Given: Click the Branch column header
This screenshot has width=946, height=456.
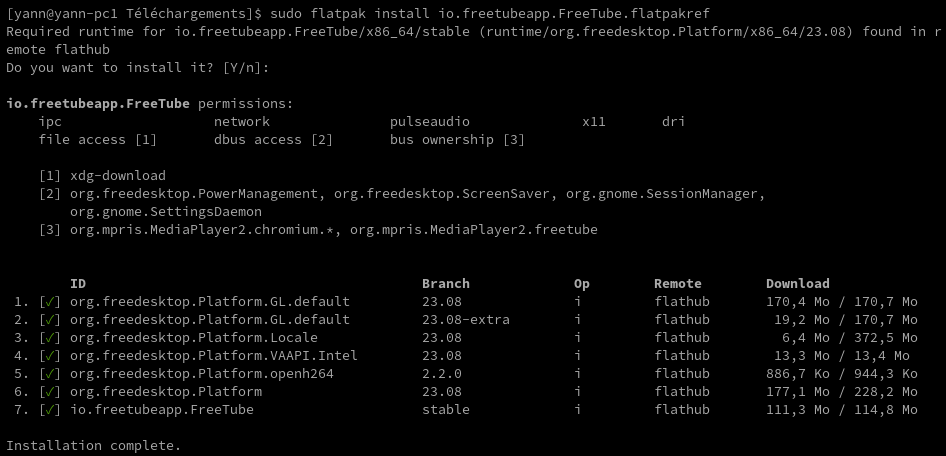Looking at the screenshot, I should point(445,284).
